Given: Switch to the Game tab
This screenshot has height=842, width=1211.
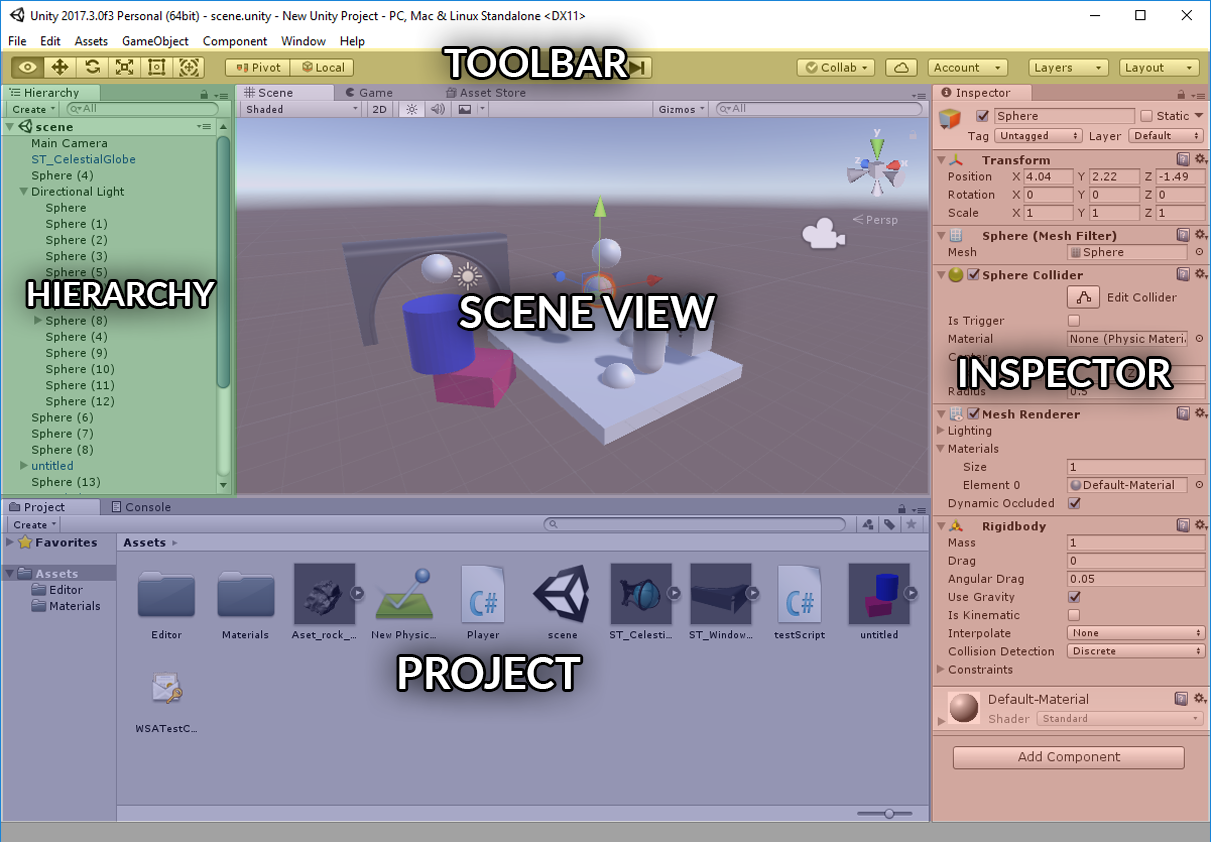Looking at the screenshot, I should click(x=369, y=92).
